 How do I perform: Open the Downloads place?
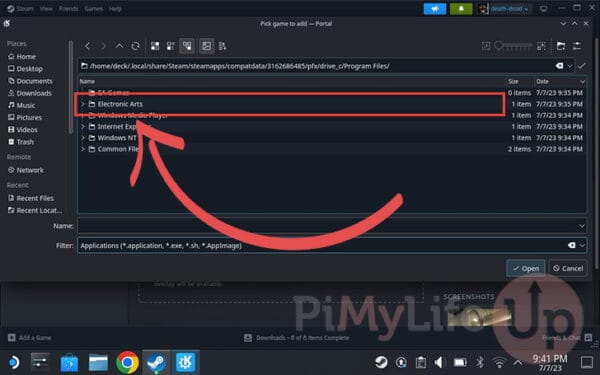click(30, 93)
